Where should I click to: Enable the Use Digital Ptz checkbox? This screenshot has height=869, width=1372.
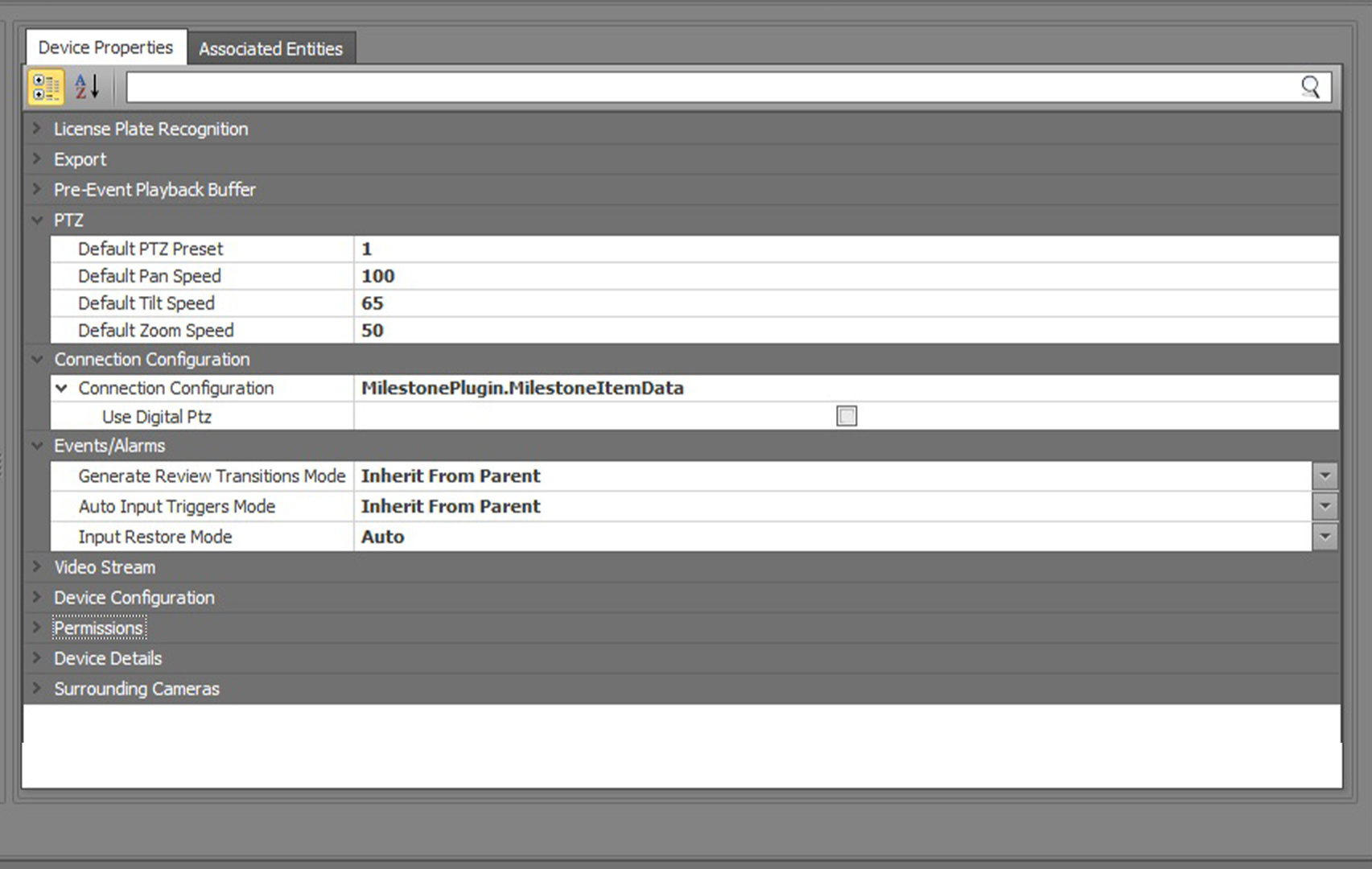(x=847, y=416)
